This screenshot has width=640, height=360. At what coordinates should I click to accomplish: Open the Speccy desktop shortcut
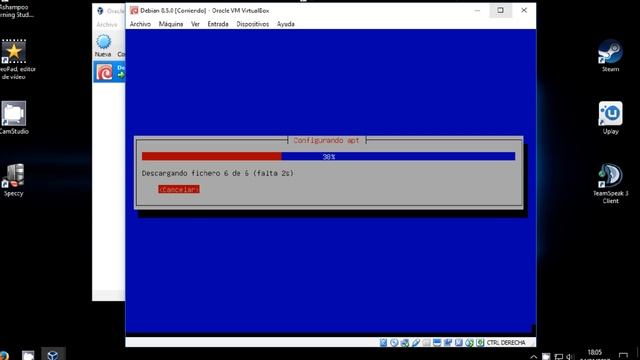(13, 180)
